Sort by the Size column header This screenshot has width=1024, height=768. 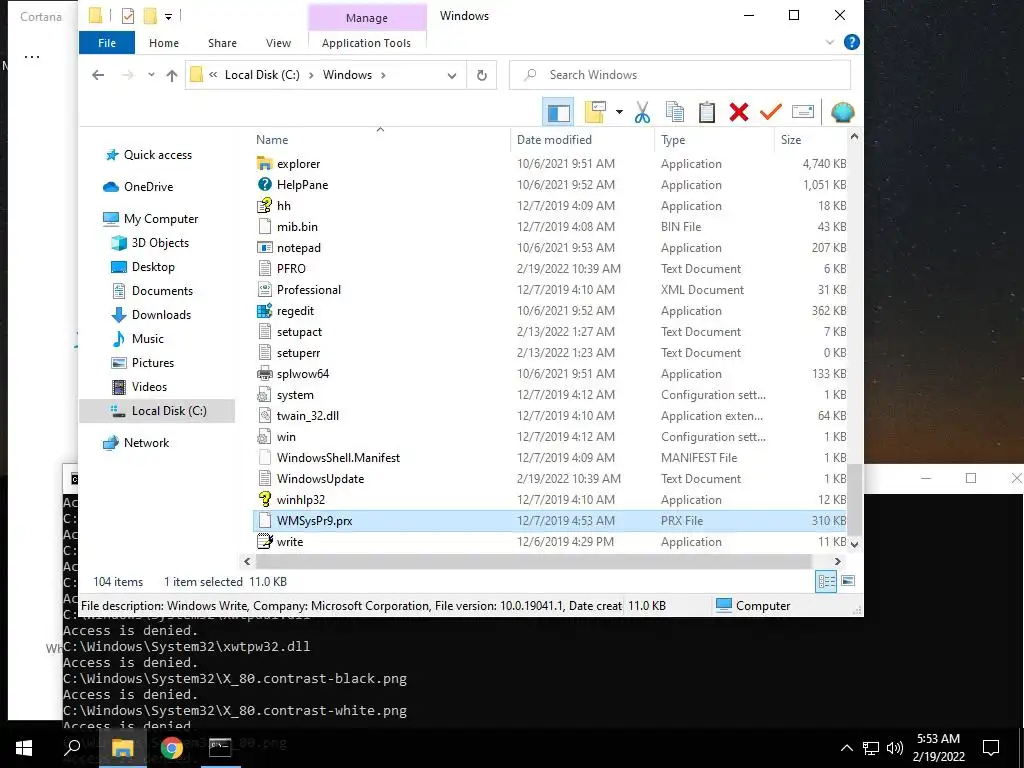[790, 140]
